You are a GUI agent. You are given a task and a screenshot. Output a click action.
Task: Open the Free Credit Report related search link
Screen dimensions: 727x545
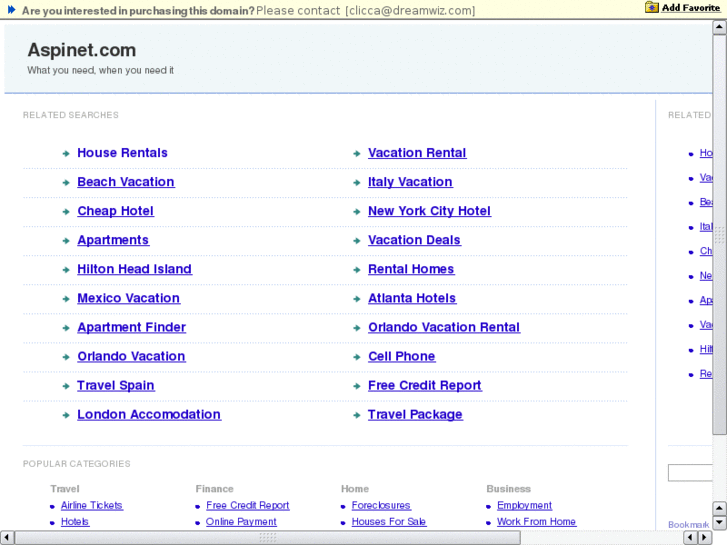click(425, 385)
